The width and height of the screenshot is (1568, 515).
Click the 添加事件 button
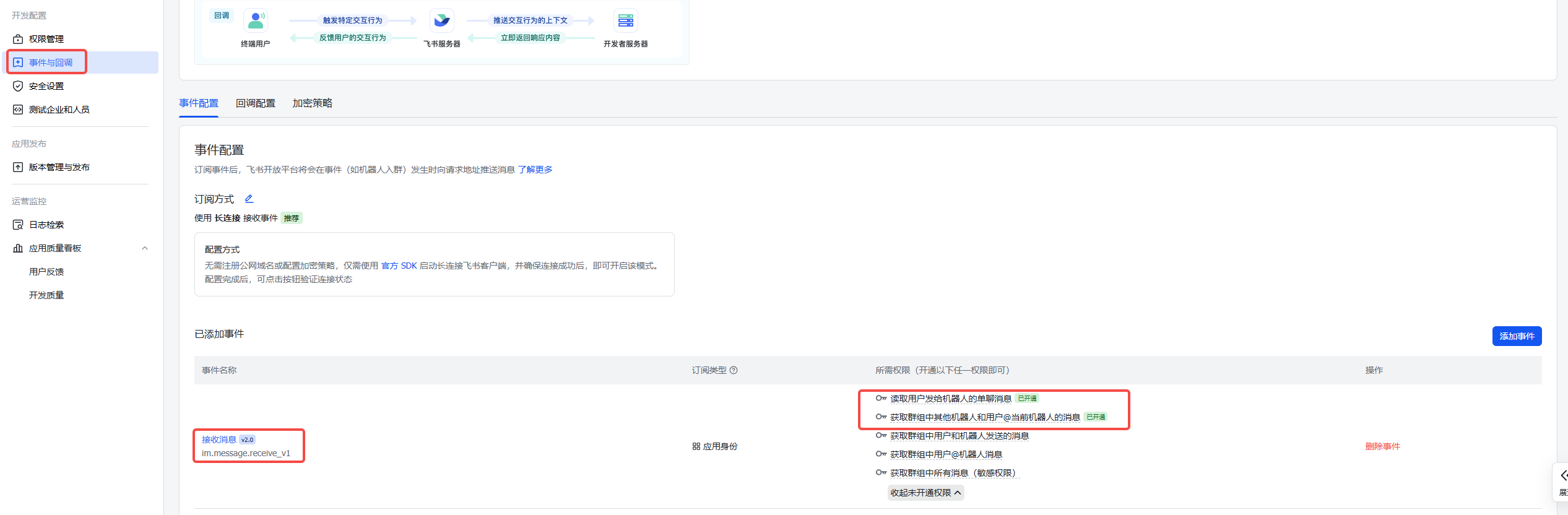click(1517, 336)
